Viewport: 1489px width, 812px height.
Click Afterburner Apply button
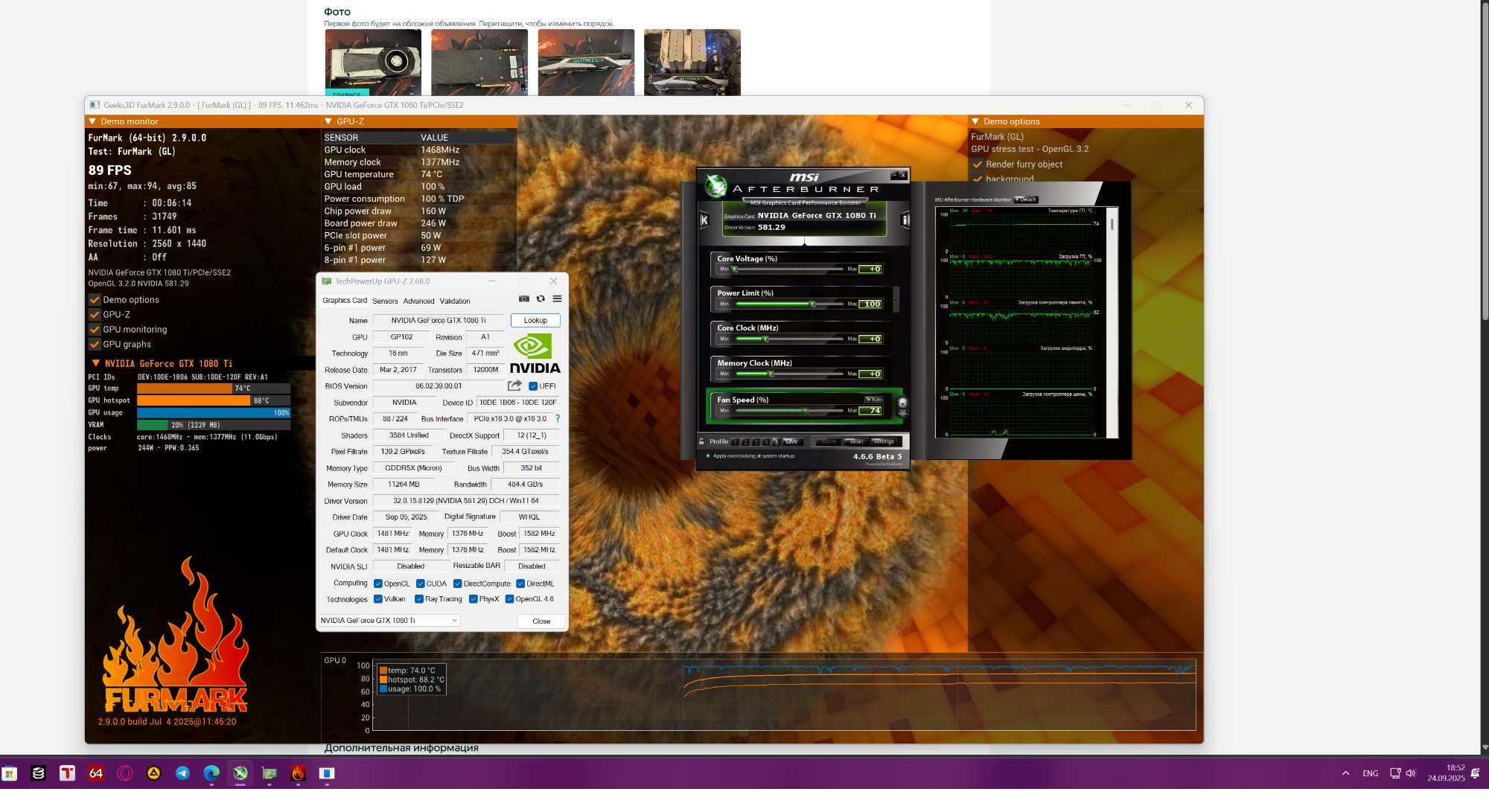829,441
